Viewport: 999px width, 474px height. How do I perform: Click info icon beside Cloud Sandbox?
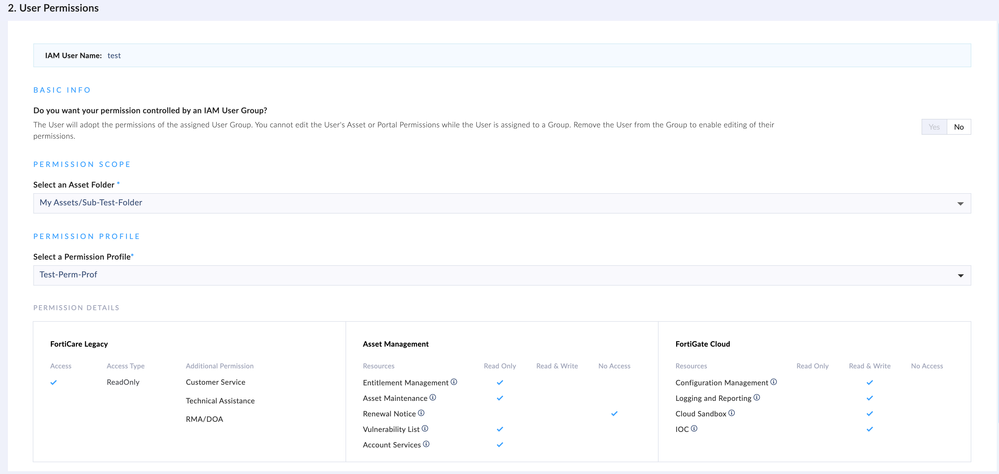(732, 413)
